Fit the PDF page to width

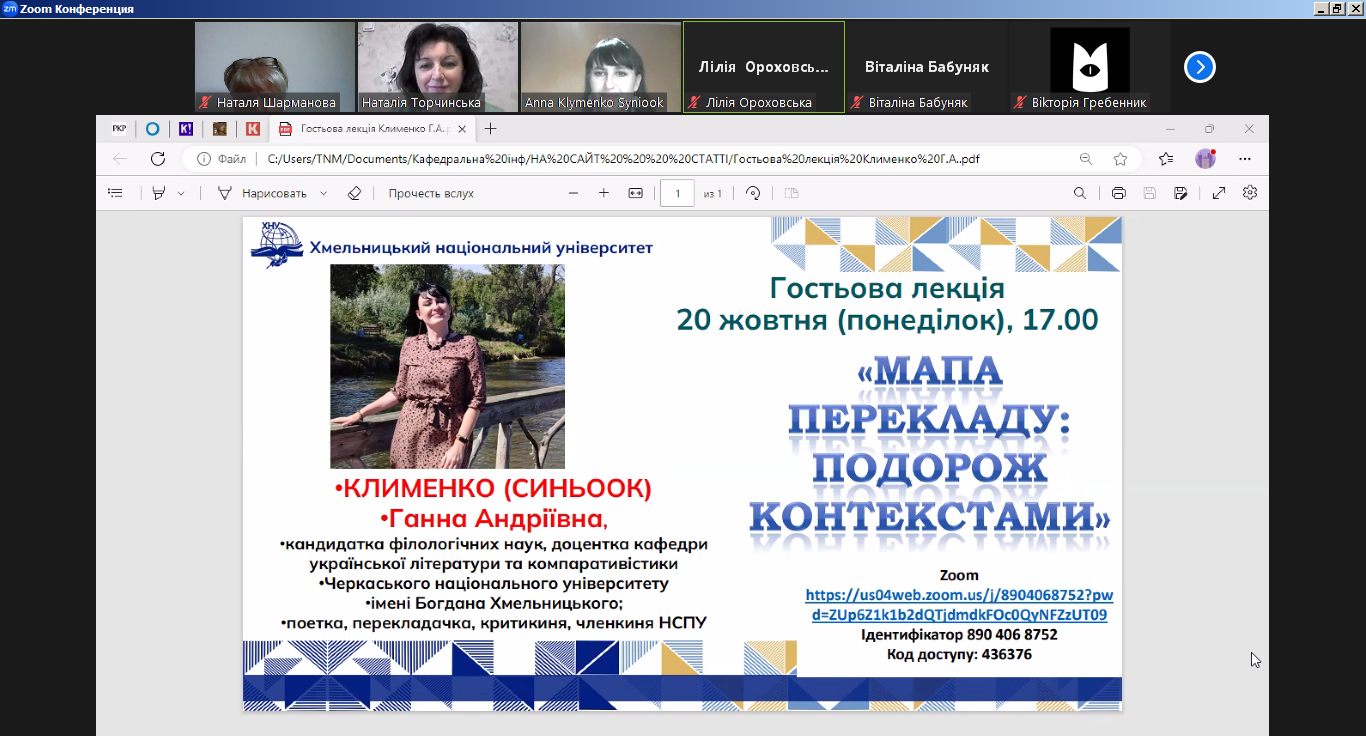click(x=637, y=192)
